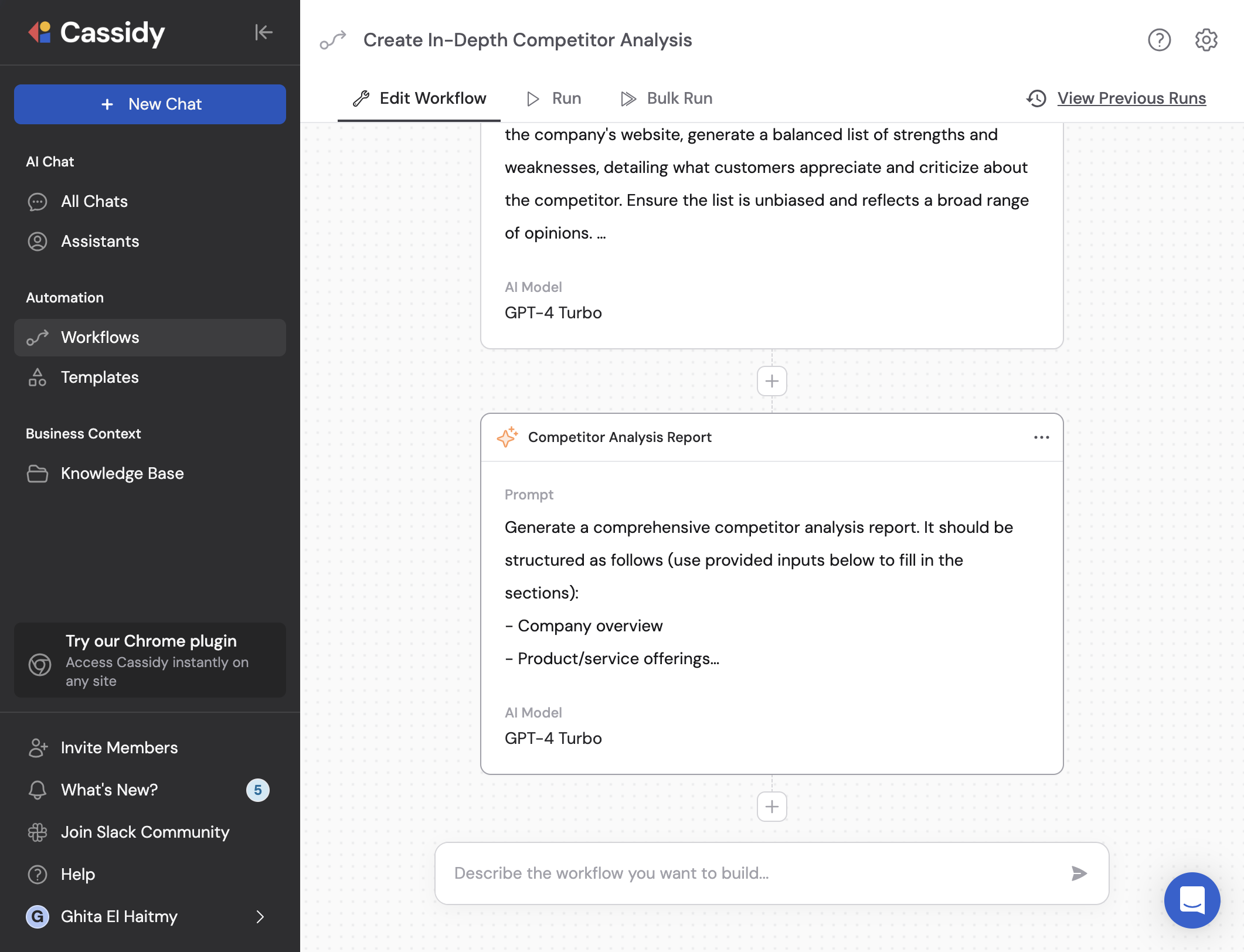
Task: Click the prompt text starting Generate a comprehensive
Action: click(759, 593)
